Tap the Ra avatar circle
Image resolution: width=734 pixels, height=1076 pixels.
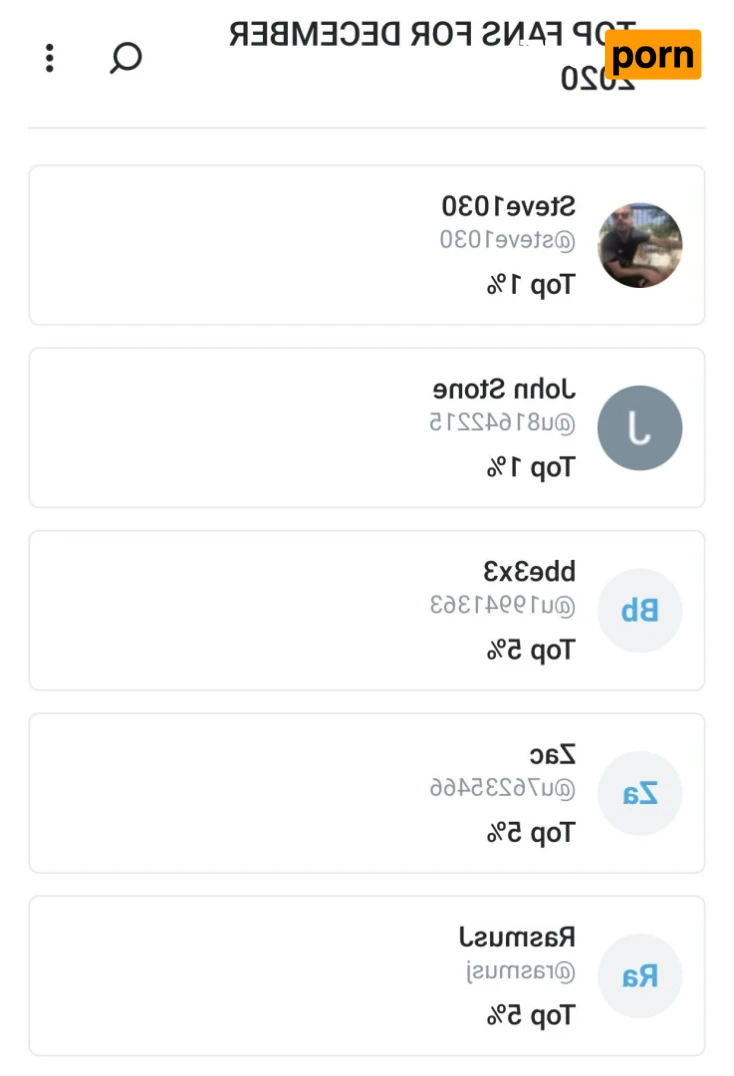[640, 976]
